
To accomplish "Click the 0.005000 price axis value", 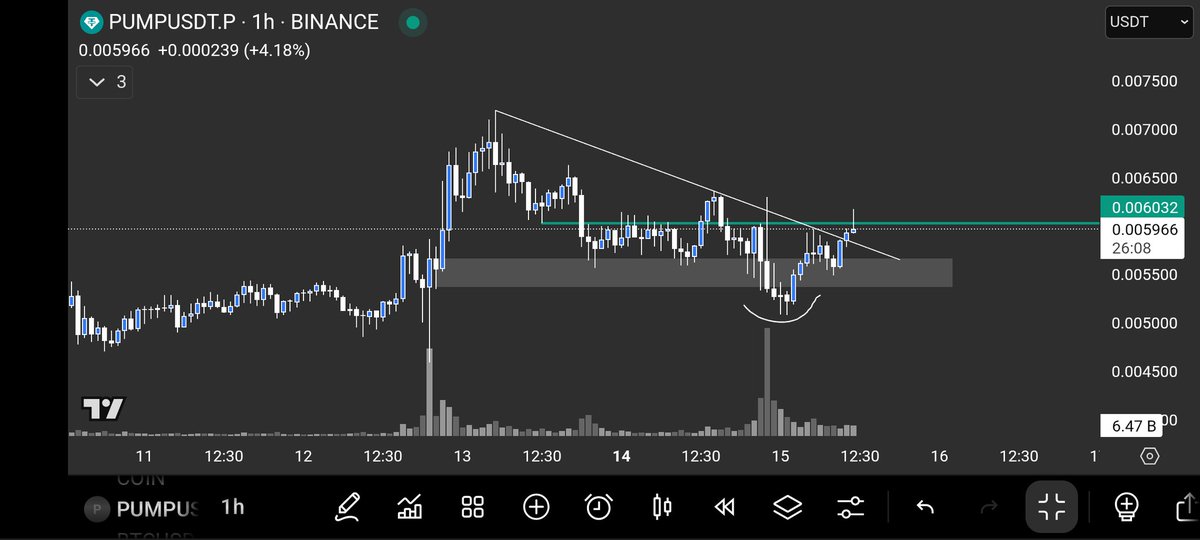I will tap(1144, 323).
